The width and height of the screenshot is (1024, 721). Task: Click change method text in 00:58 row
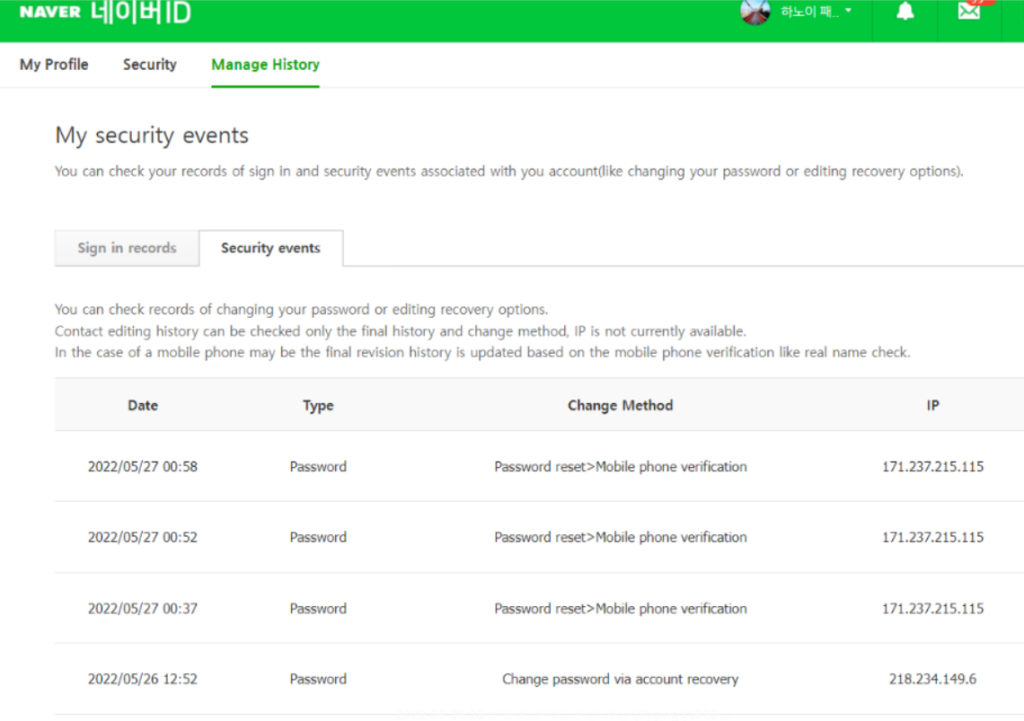click(620, 467)
